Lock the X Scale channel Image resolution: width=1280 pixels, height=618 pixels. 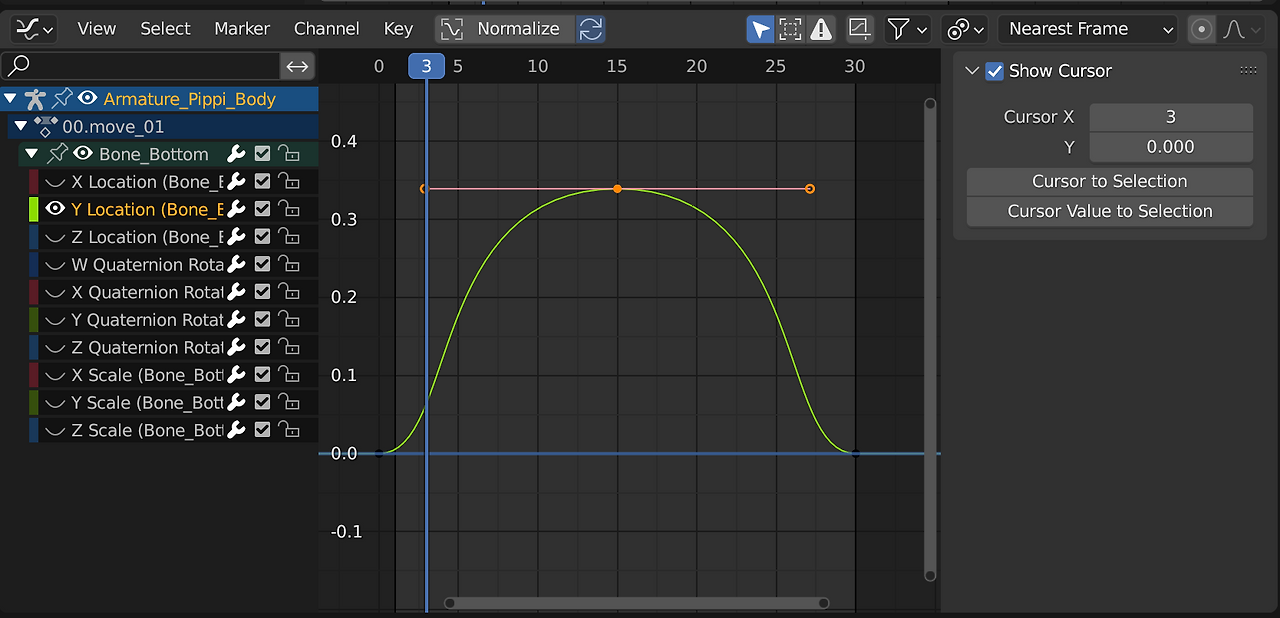click(289, 375)
